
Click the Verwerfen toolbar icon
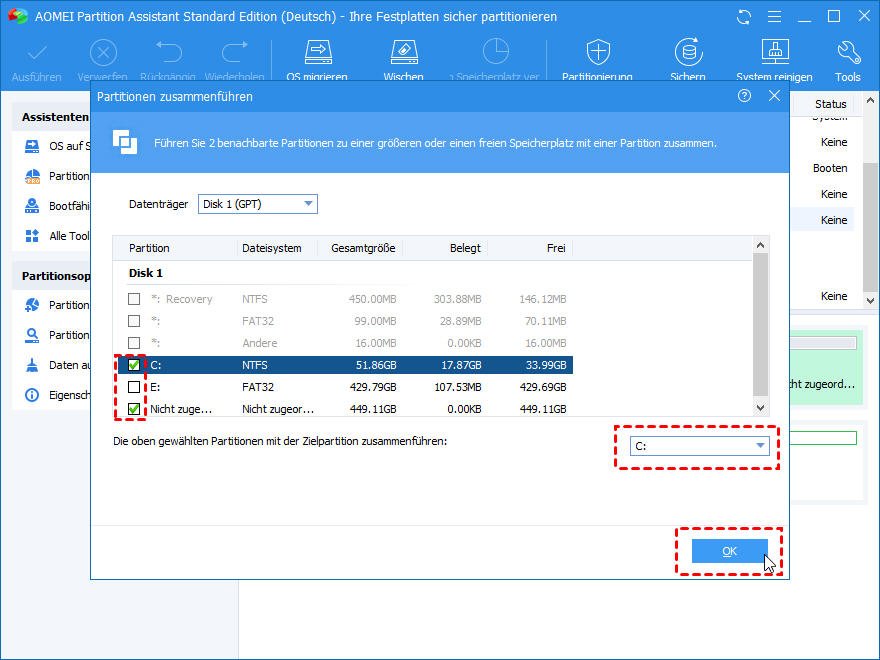(x=103, y=54)
